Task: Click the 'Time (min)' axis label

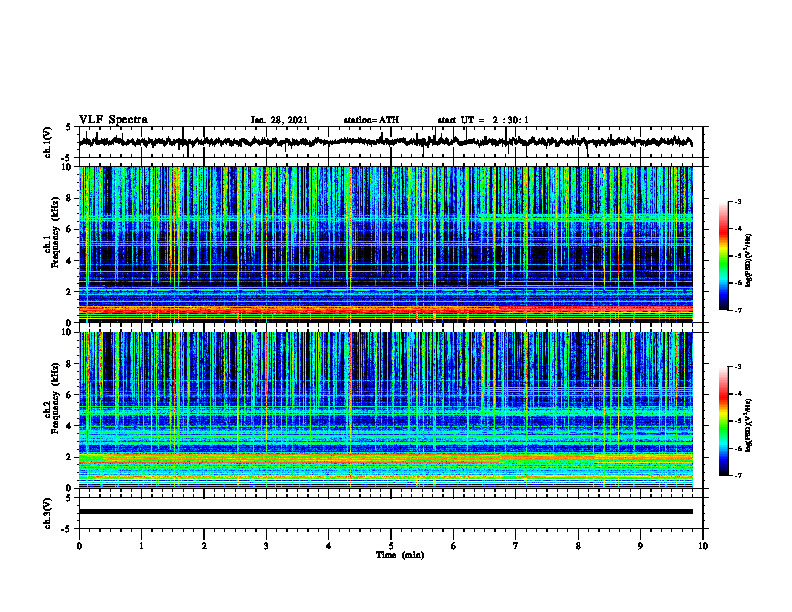Action: point(400,555)
